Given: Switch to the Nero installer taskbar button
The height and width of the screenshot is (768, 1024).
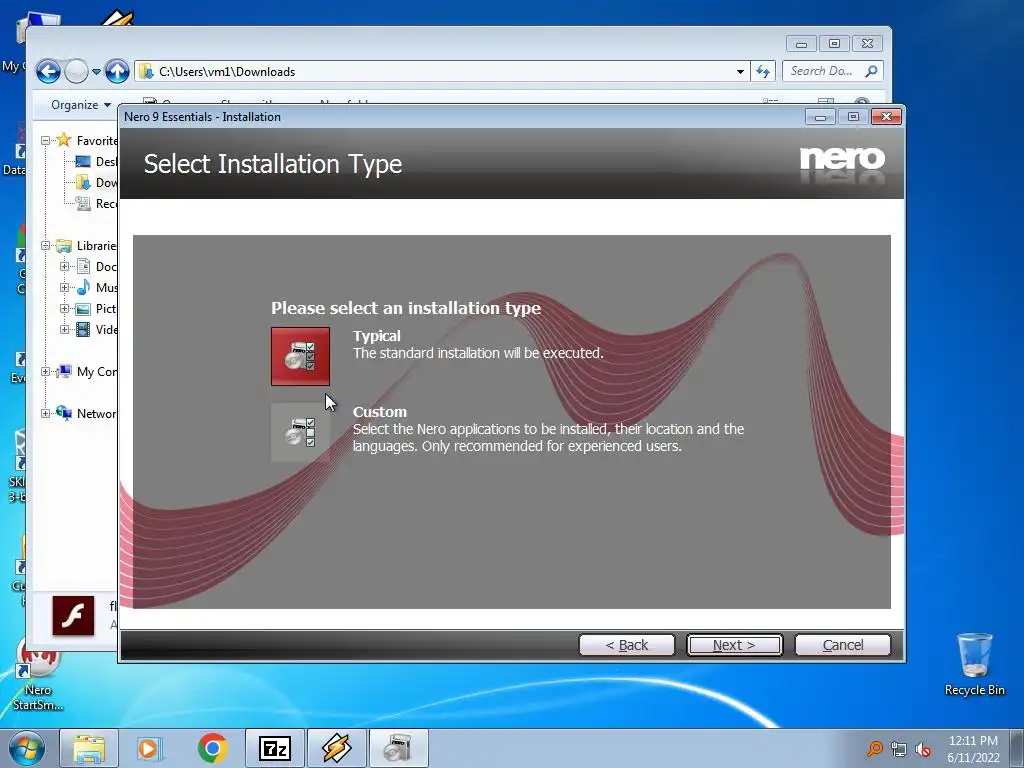Looking at the screenshot, I should 398,748.
